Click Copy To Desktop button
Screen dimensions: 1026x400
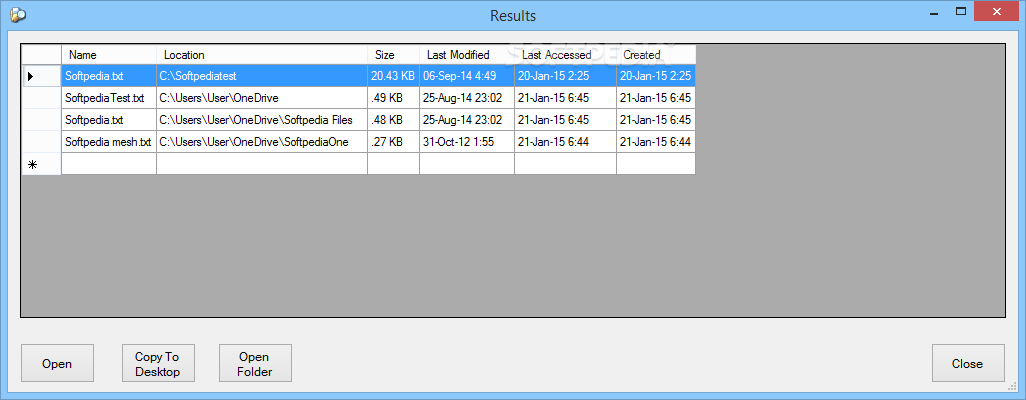pos(157,363)
